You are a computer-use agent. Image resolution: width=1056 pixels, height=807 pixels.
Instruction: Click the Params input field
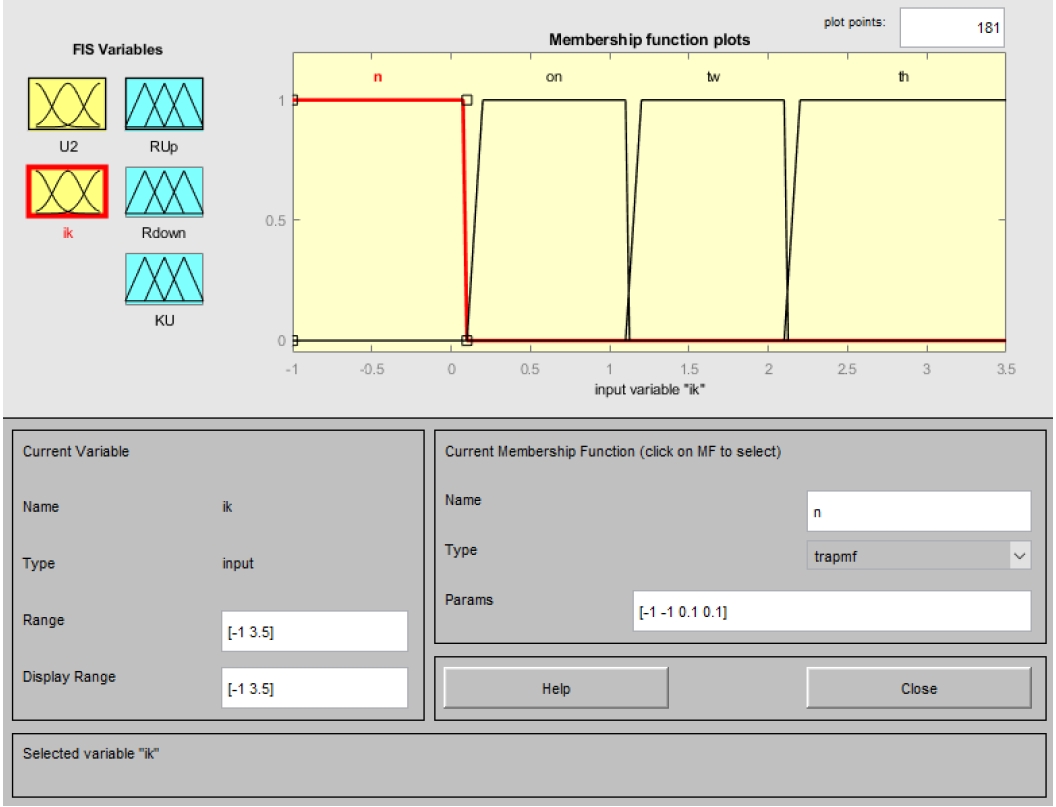pos(832,611)
